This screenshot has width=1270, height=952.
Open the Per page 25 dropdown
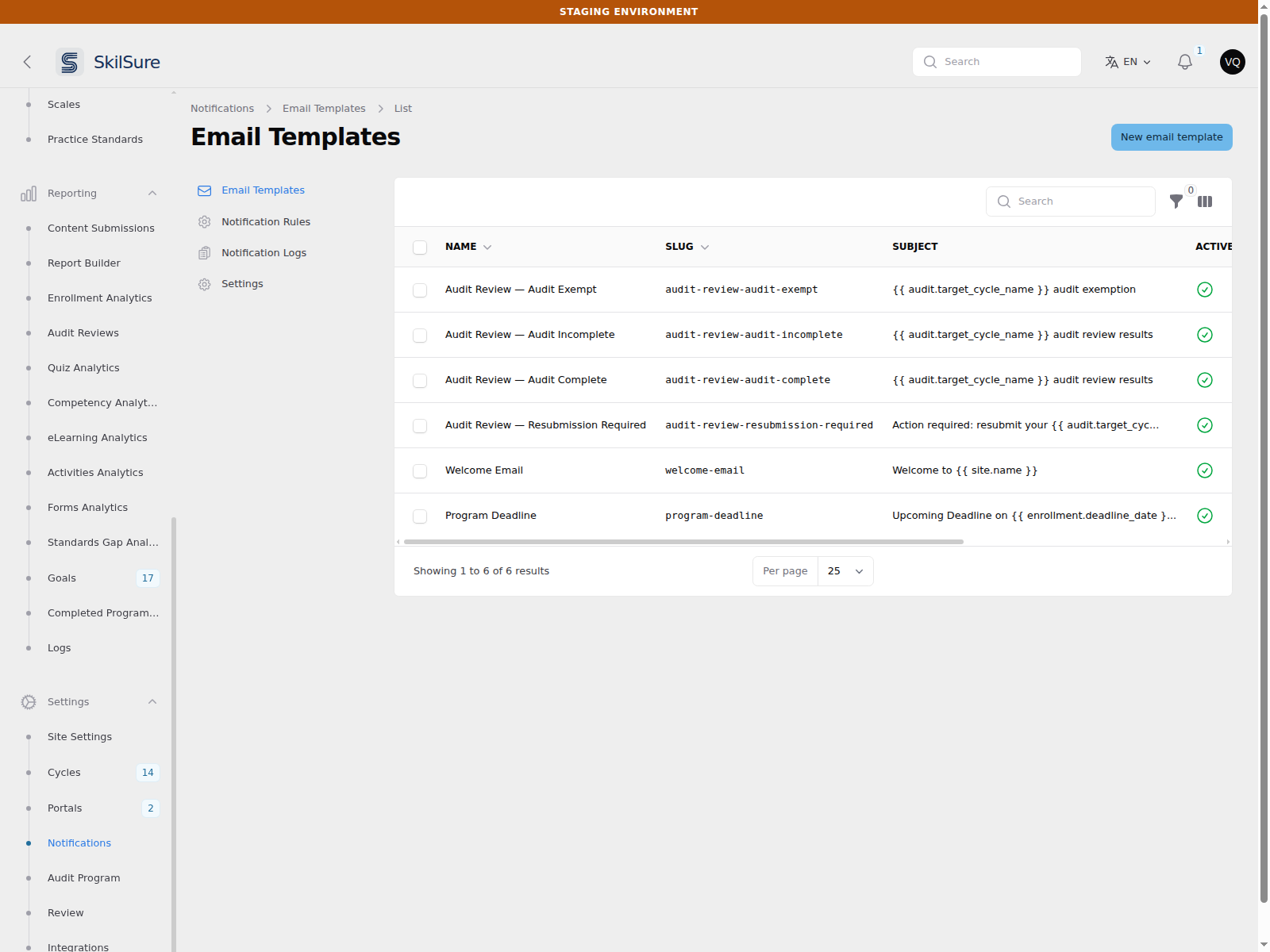[845, 571]
